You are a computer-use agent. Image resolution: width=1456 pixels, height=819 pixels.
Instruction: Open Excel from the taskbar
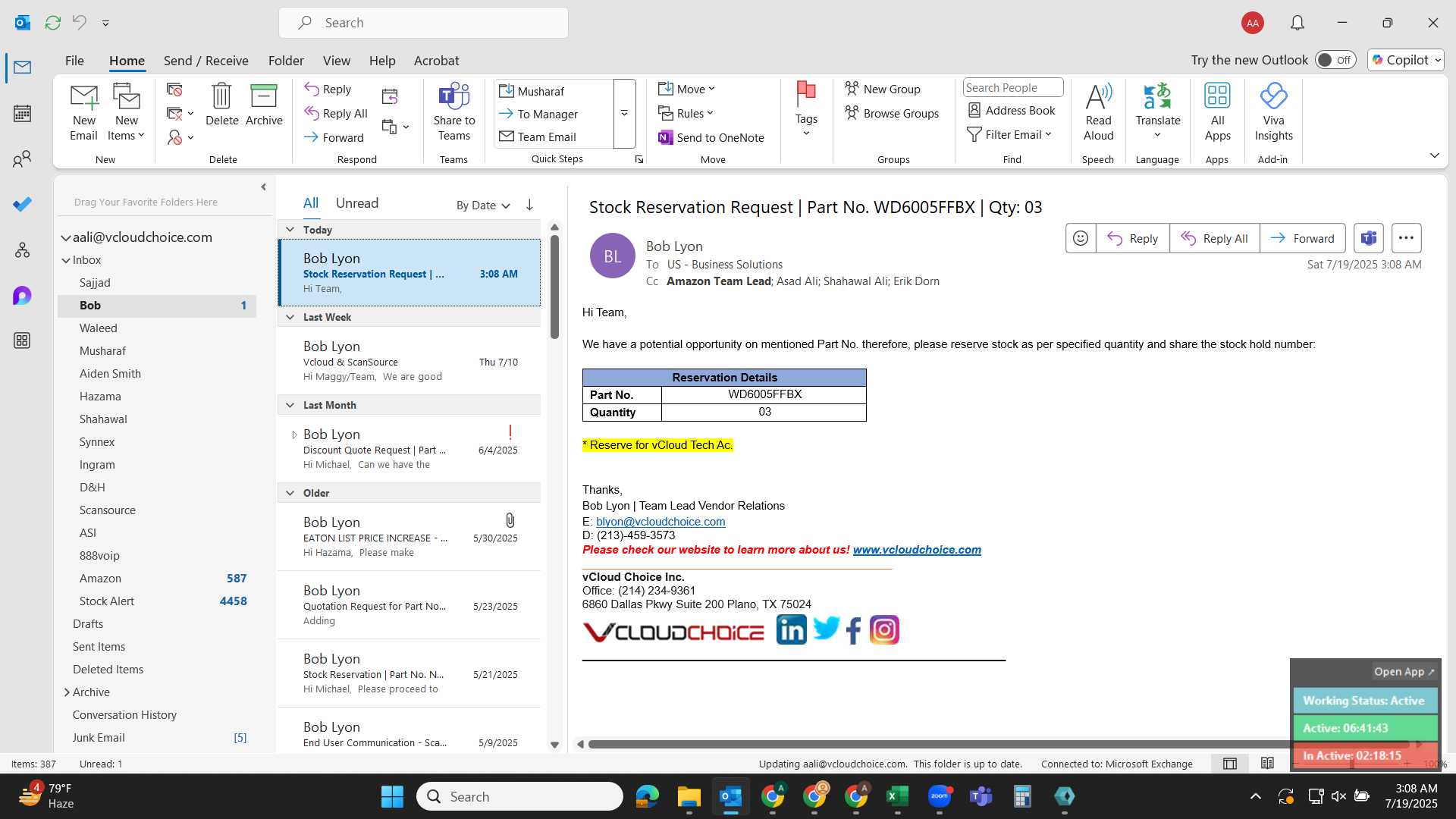coord(897,796)
